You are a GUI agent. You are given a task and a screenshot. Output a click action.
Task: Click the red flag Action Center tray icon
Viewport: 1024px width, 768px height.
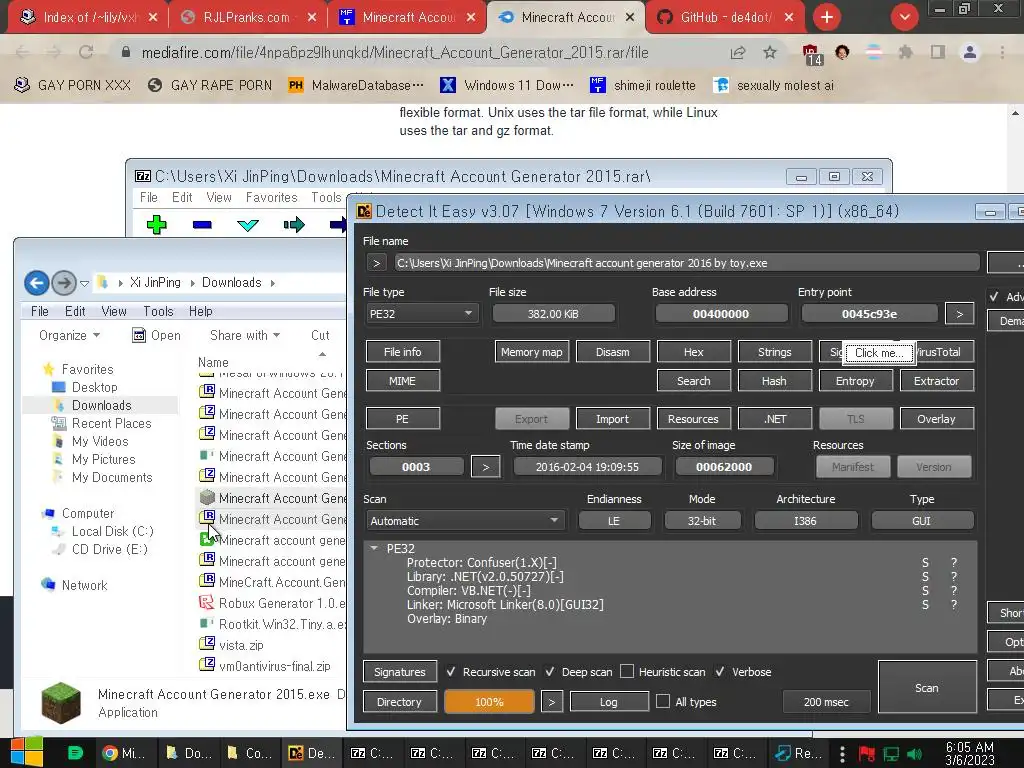pyautogui.click(x=867, y=754)
